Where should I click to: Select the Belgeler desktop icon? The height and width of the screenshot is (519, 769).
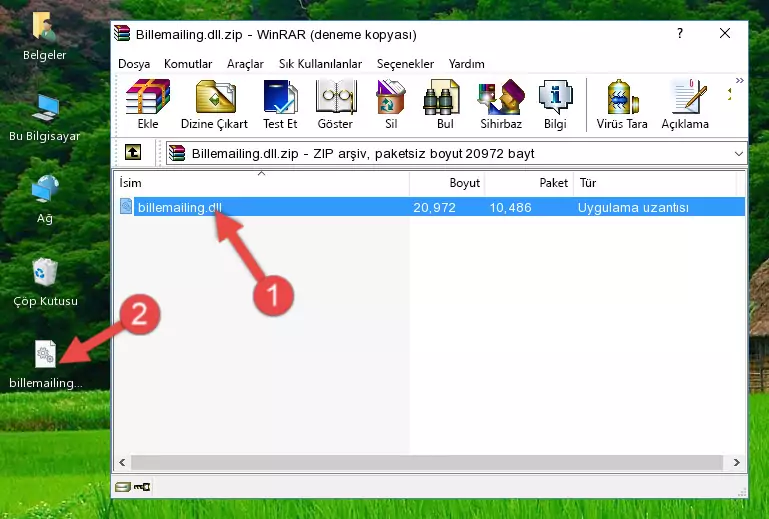pos(44,36)
